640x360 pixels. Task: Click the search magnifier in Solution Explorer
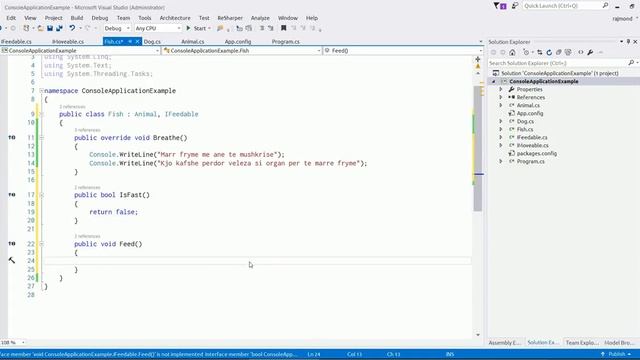[x=631, y=63]
